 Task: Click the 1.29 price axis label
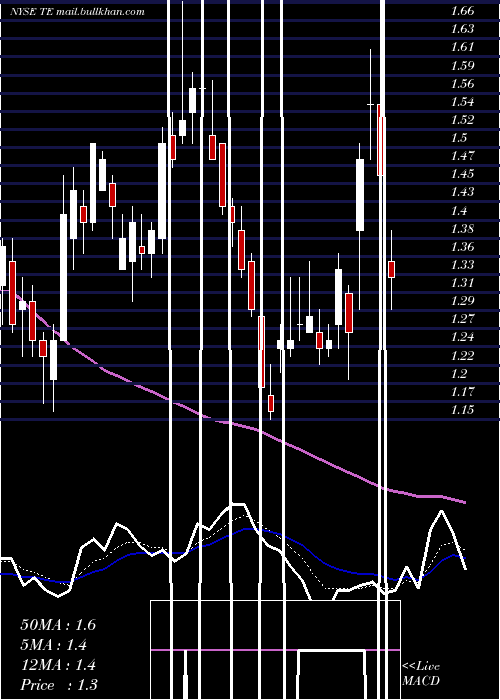[x=462, y=300]
